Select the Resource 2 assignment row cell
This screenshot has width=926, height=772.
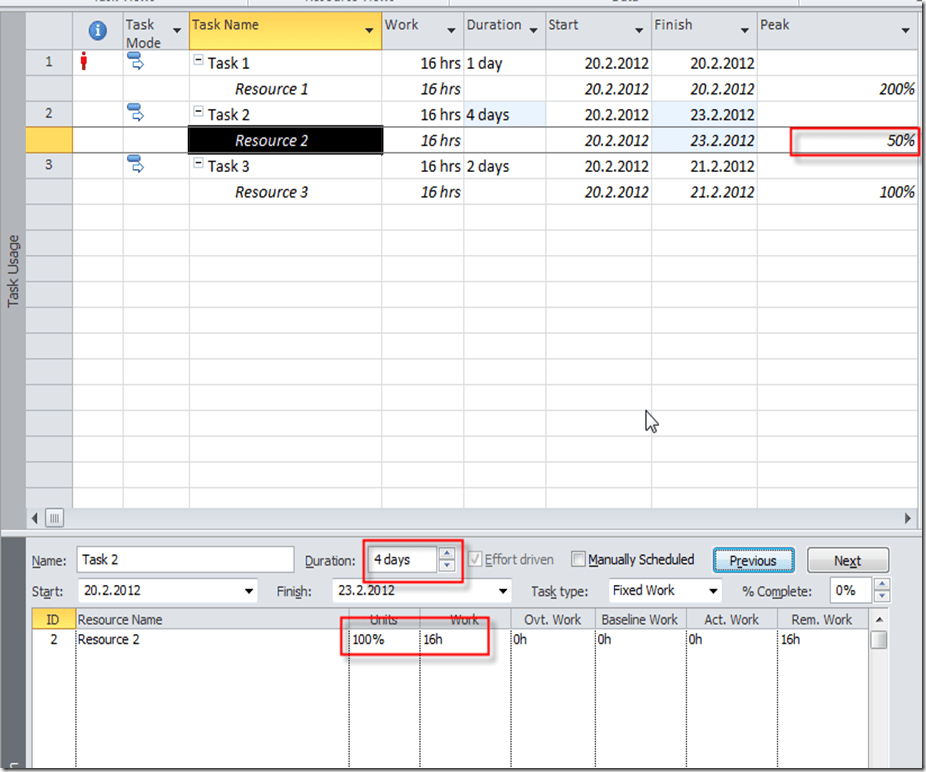point(285,141)
